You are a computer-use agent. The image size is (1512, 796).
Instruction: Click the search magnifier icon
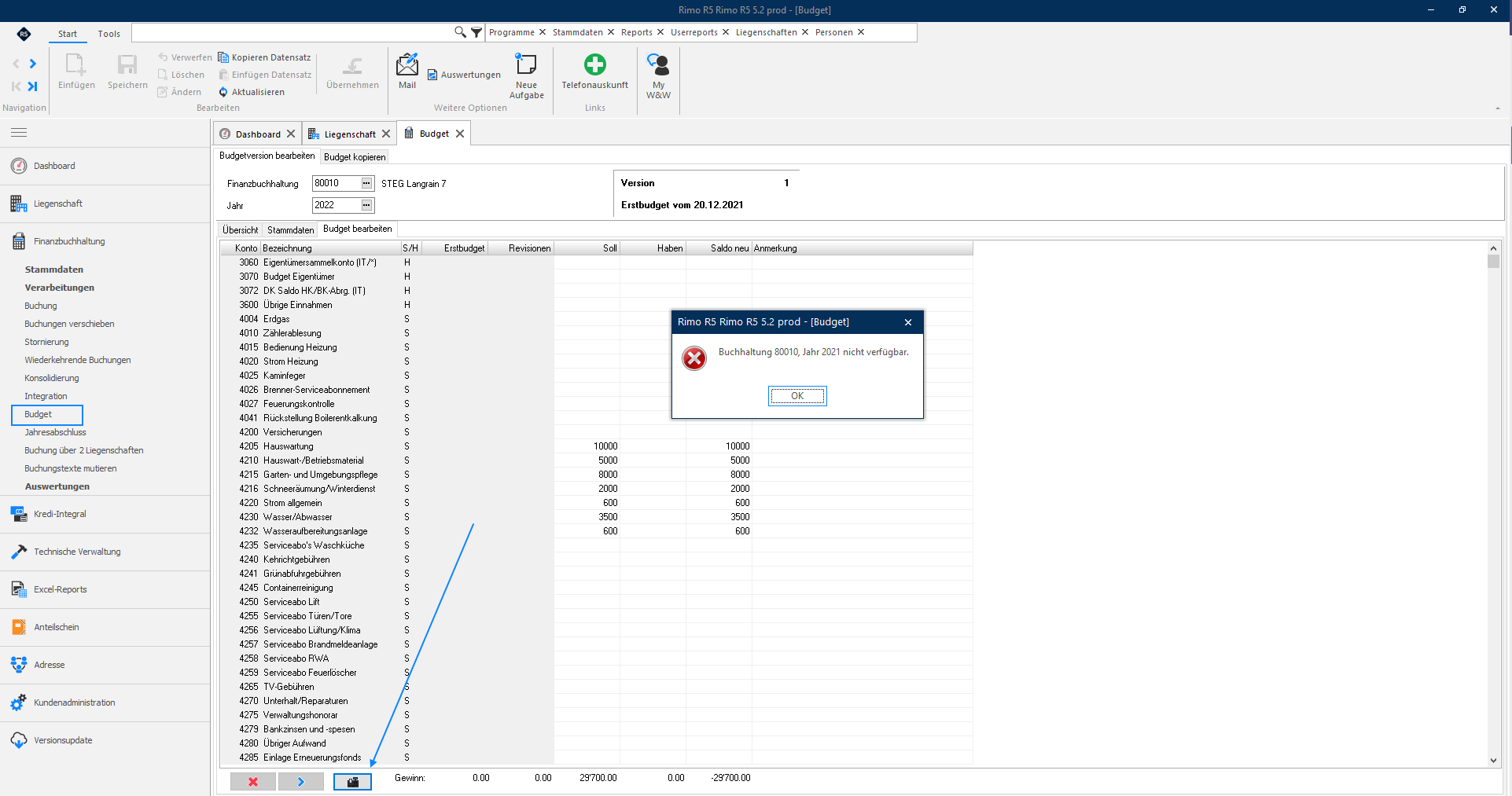tap(460, 32)
